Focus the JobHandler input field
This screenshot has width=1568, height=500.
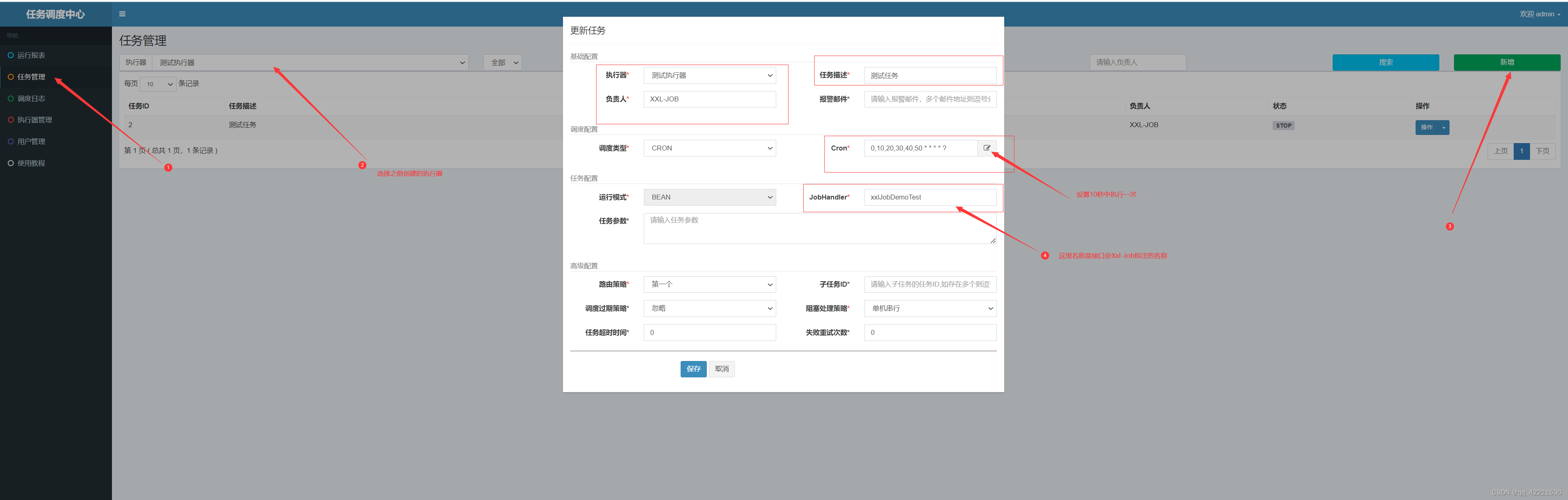[x=930, y=197]
